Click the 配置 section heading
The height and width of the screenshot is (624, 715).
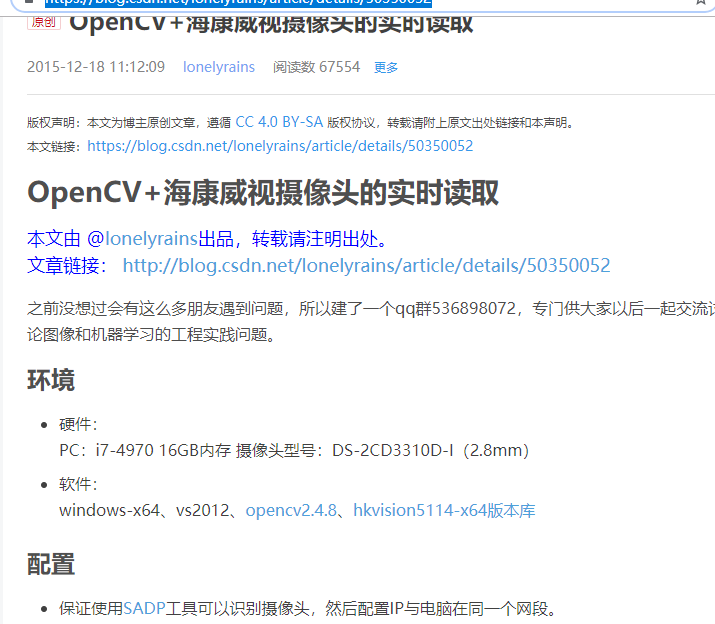click(x=51, y=564)
